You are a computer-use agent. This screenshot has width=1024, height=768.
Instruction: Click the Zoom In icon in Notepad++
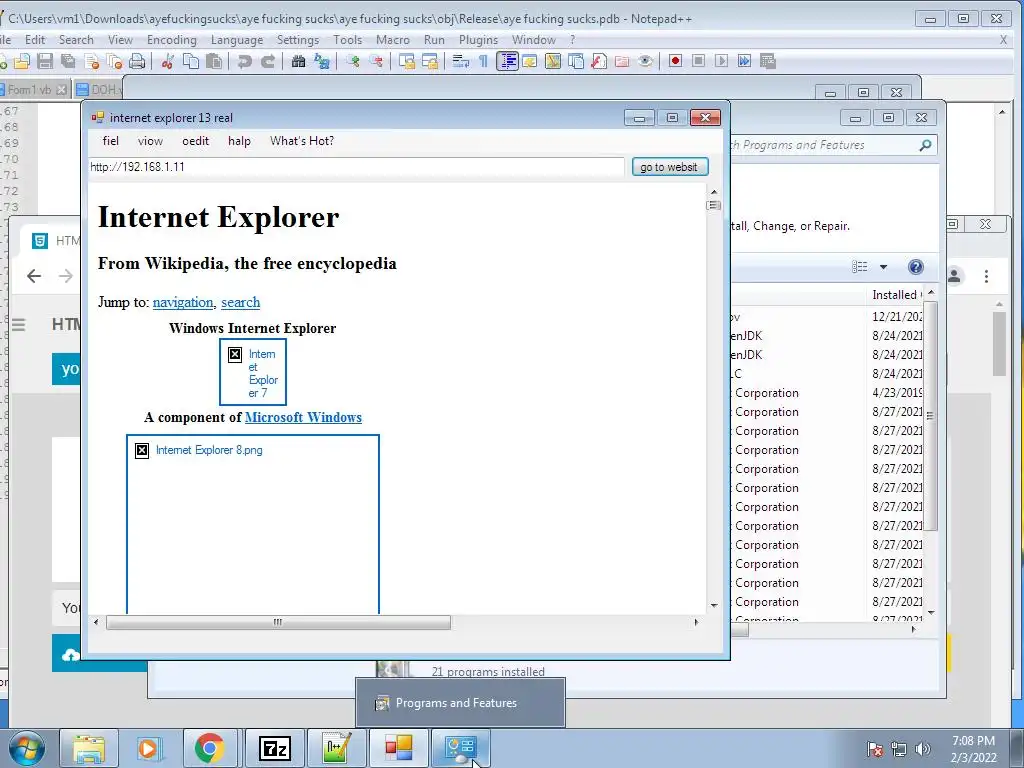(353, 61)
